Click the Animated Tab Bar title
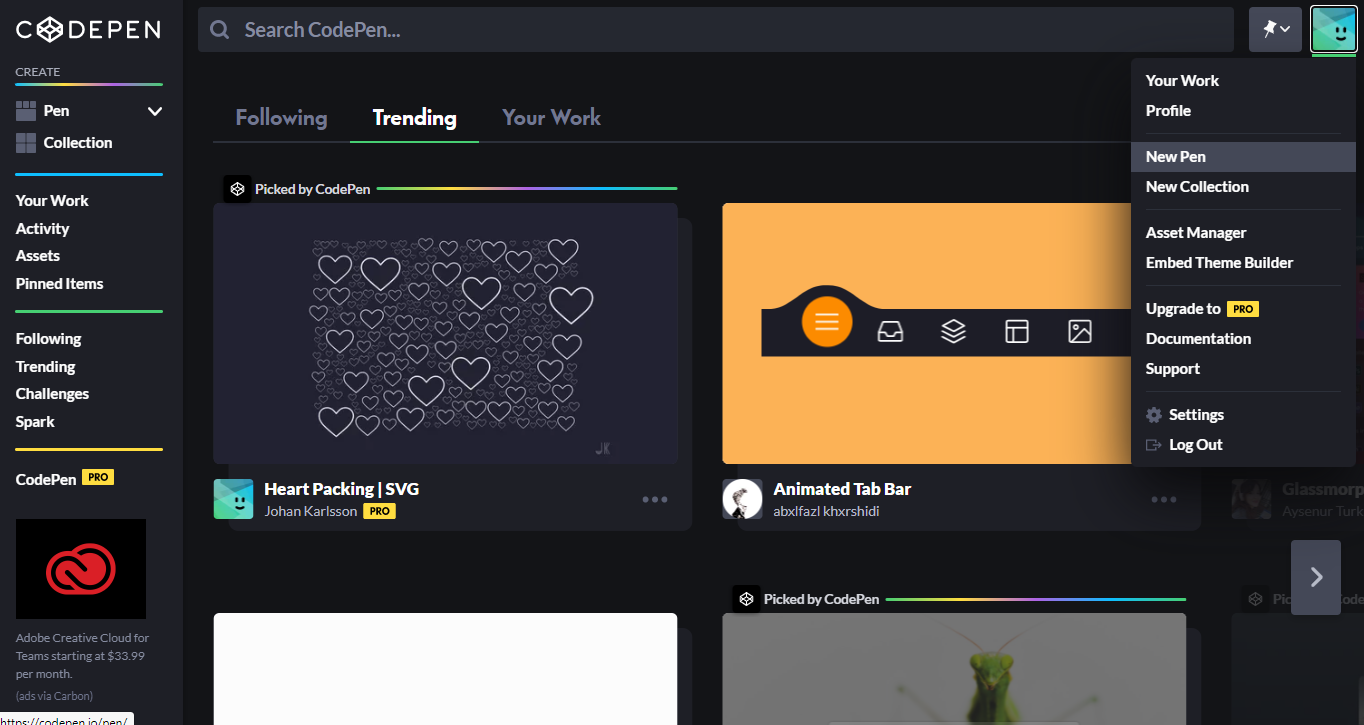The width and height of the screenshot is (1364, 725). [842, 489]
